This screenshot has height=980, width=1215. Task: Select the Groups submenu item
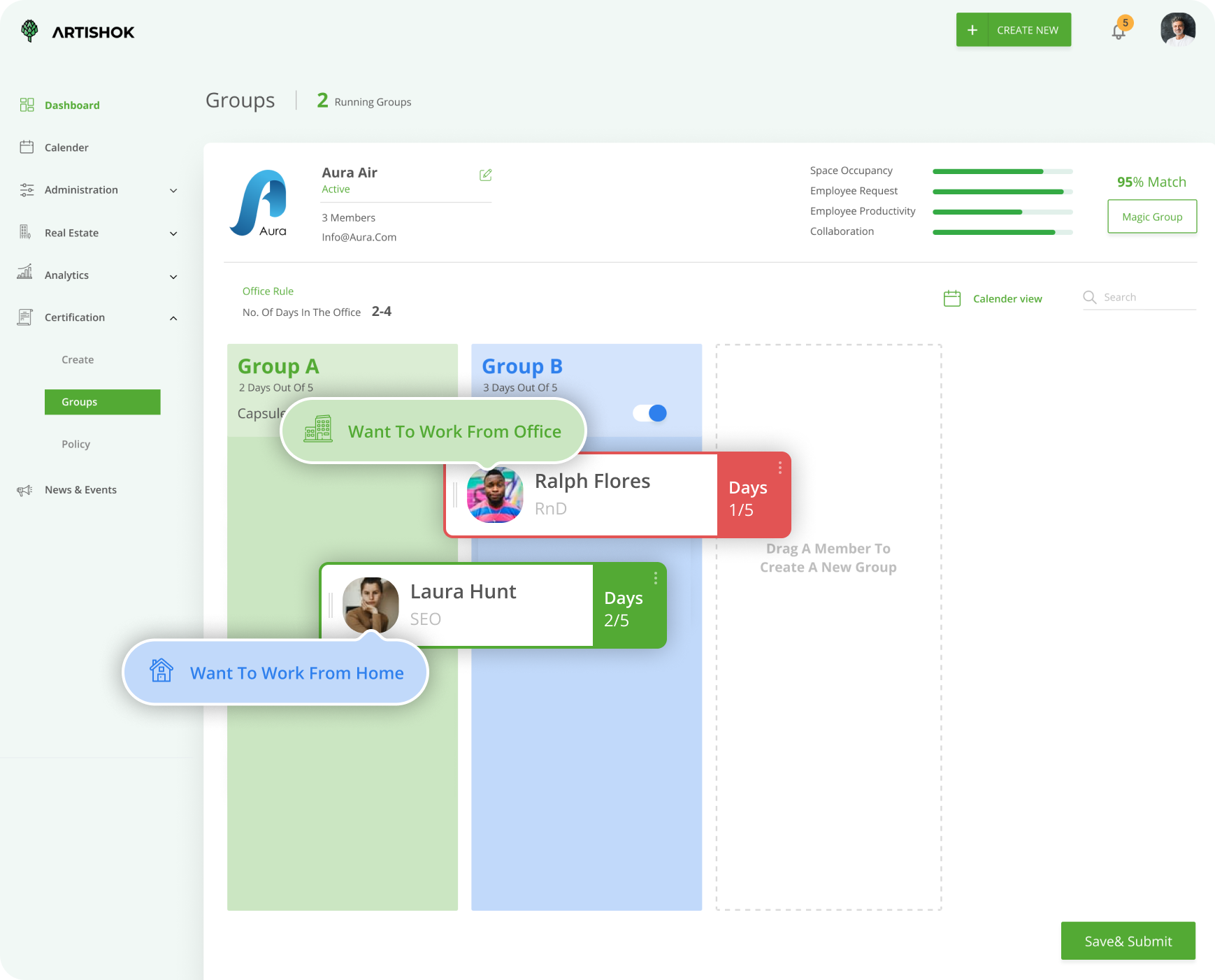point(103,402)
